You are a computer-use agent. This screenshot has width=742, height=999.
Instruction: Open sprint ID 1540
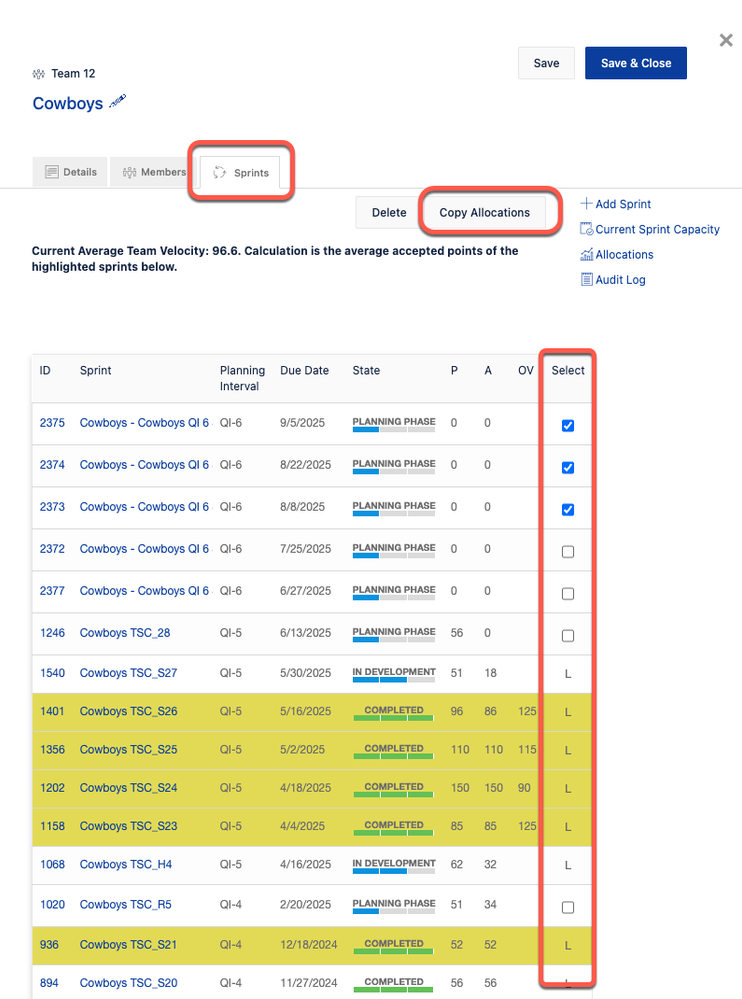pos(52,673)
